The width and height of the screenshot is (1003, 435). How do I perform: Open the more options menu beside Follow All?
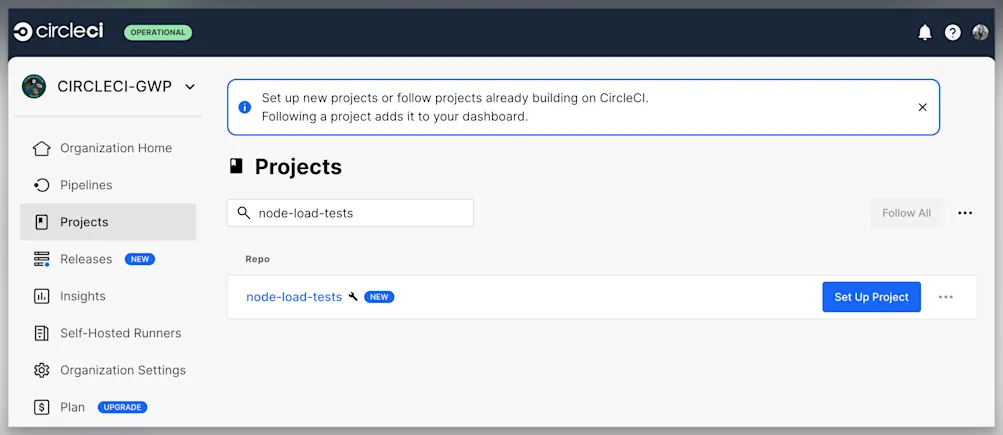click(x=965, y=213)
